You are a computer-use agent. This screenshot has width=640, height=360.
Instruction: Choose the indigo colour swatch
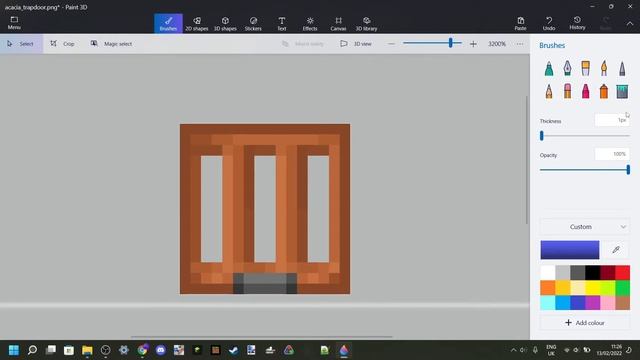[578, 303]
